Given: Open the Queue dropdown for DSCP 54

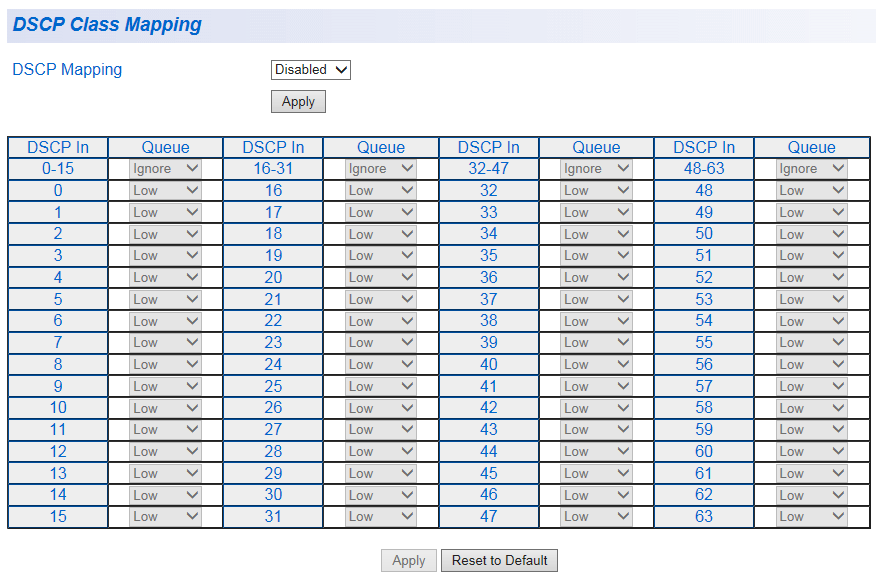Looking at the screenshot, I should pos(811,321).
